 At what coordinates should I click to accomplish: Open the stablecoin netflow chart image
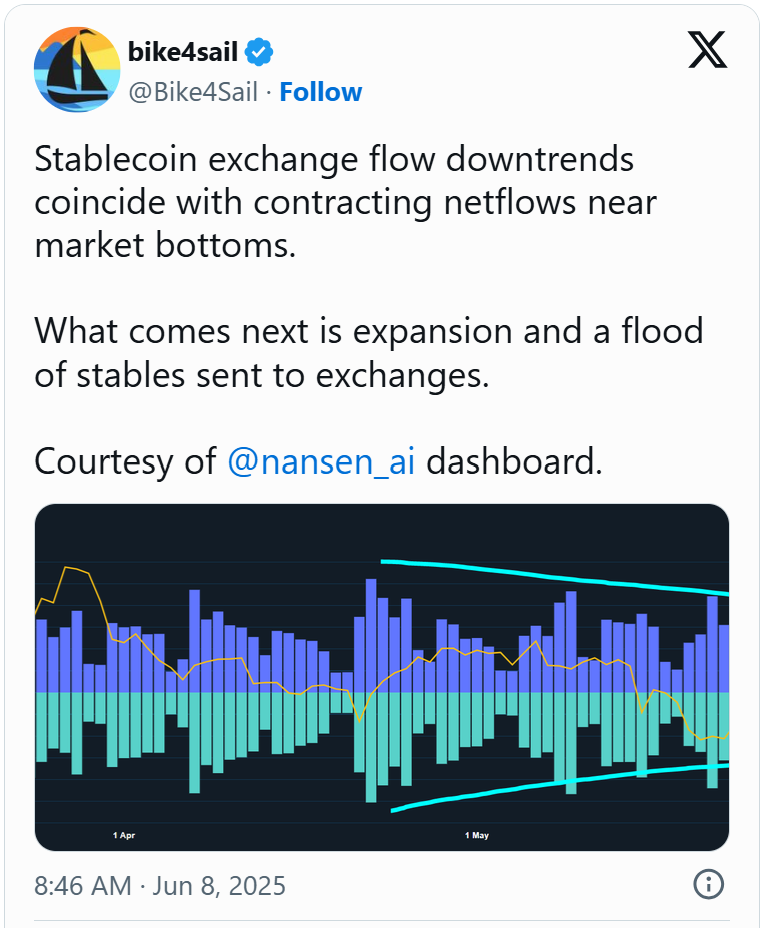(x=382, y=677)
